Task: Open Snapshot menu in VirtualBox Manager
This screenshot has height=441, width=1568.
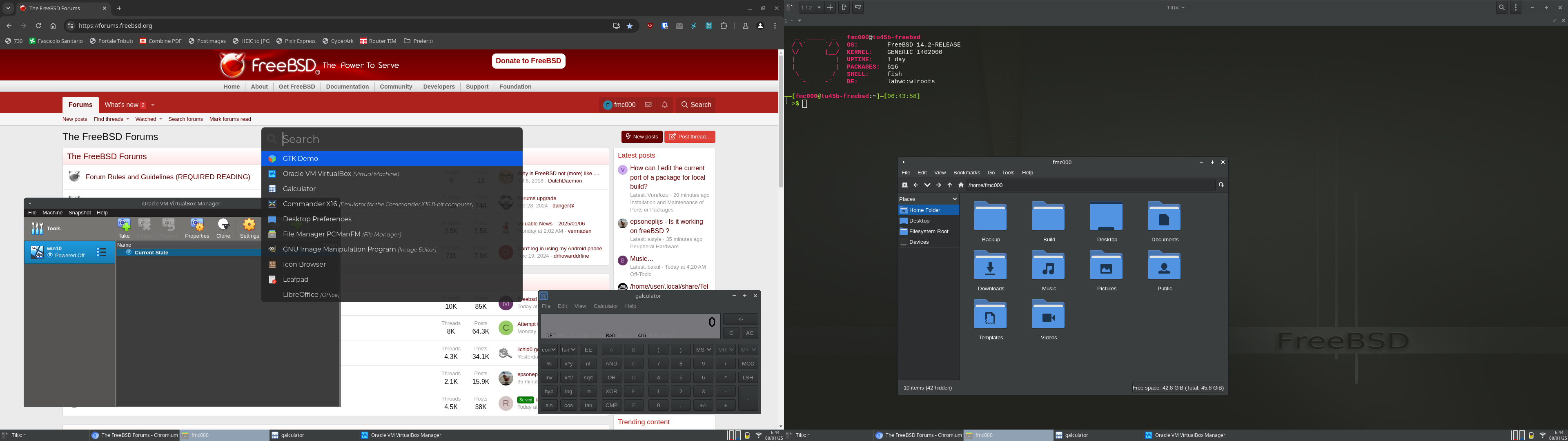Action: pos(80,213)
